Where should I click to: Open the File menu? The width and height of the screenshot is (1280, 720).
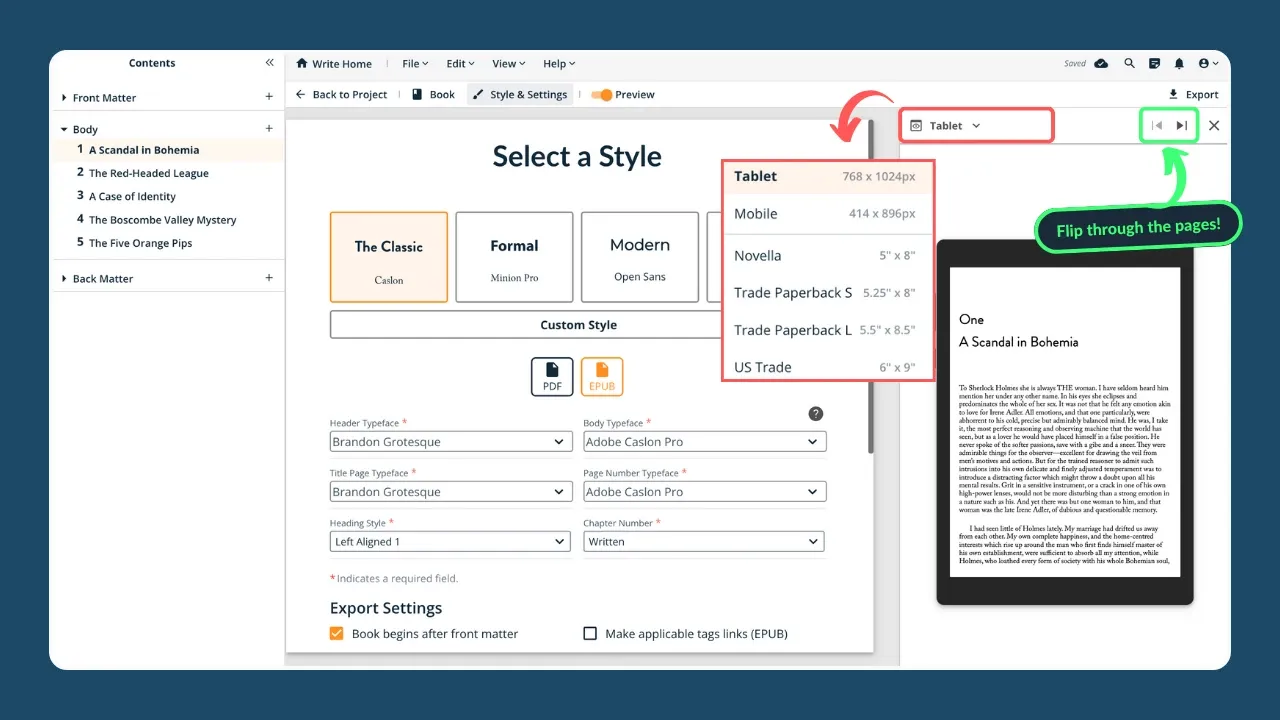click(x=414, y=64)
